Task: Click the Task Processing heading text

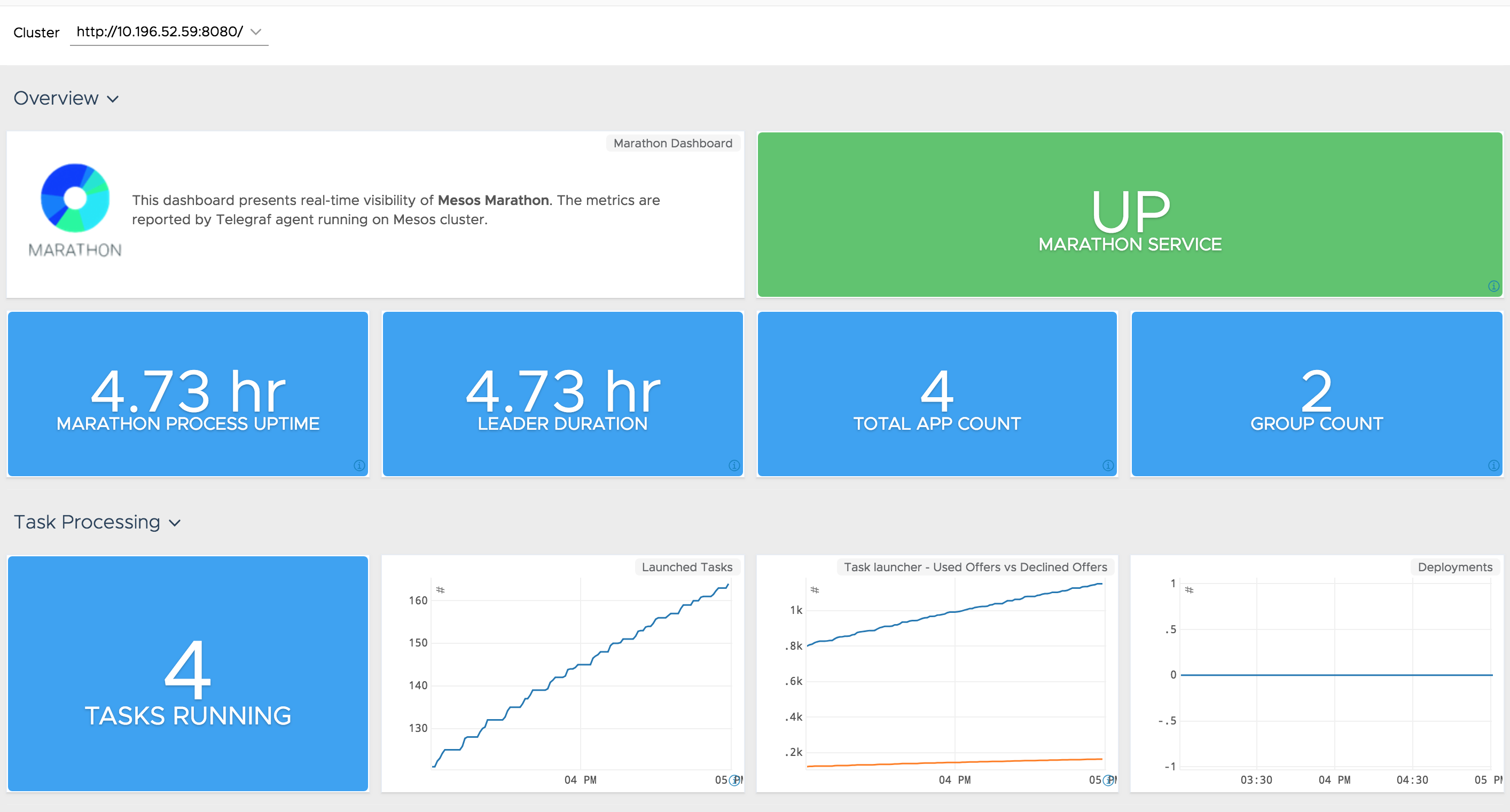Action: pos(87,522)
